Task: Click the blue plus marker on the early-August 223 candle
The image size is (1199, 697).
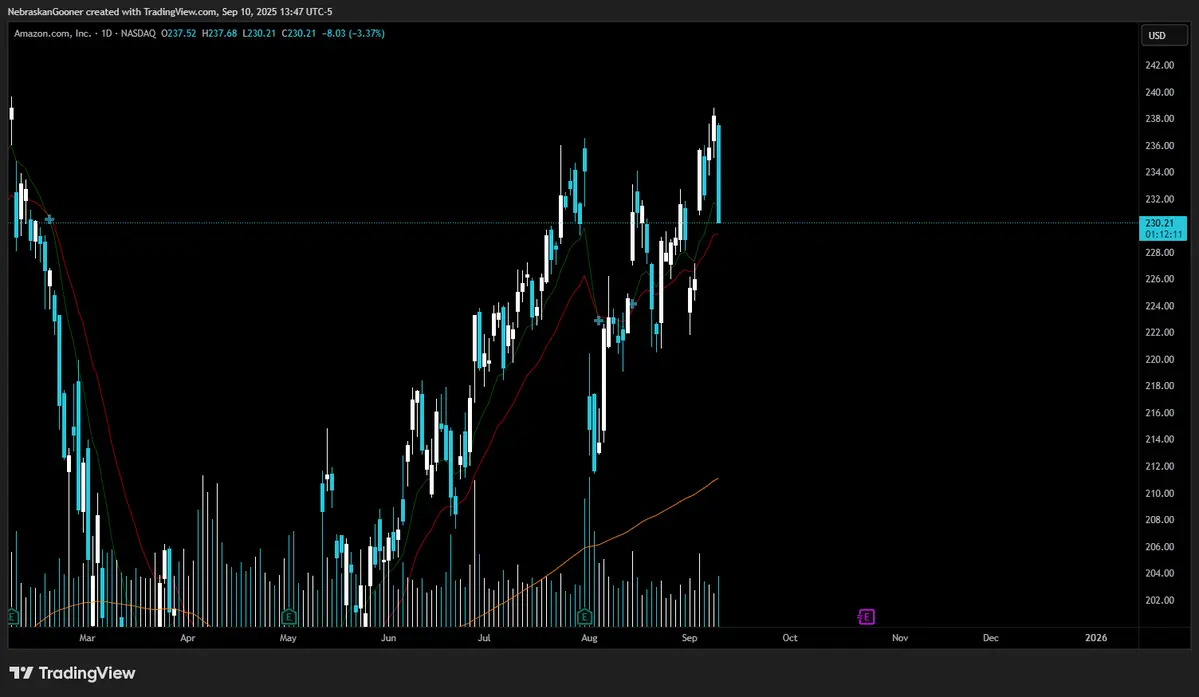Action: tap(599, 321)
